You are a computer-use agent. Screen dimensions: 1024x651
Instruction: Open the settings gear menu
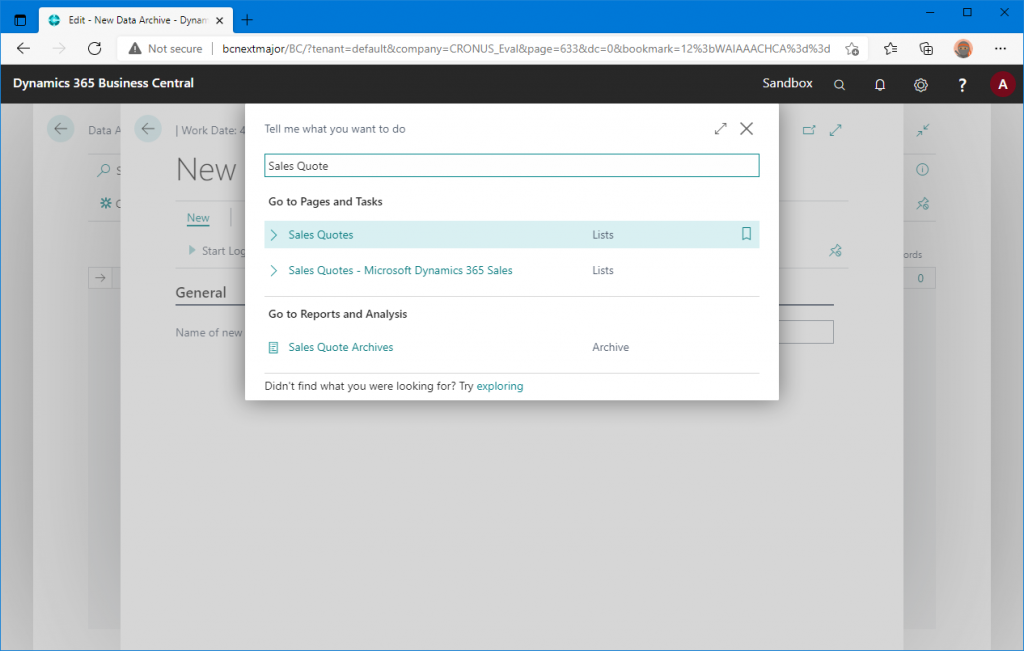(921, 84)
